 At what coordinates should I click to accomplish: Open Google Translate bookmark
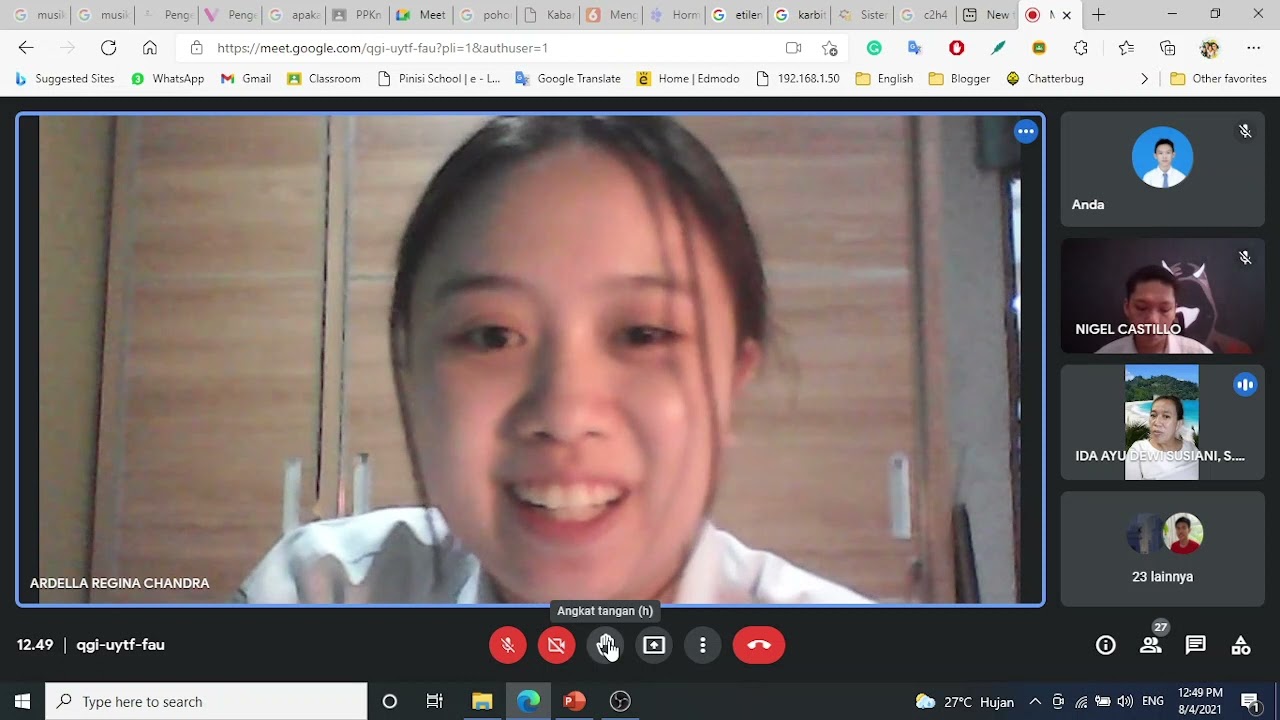568,78
